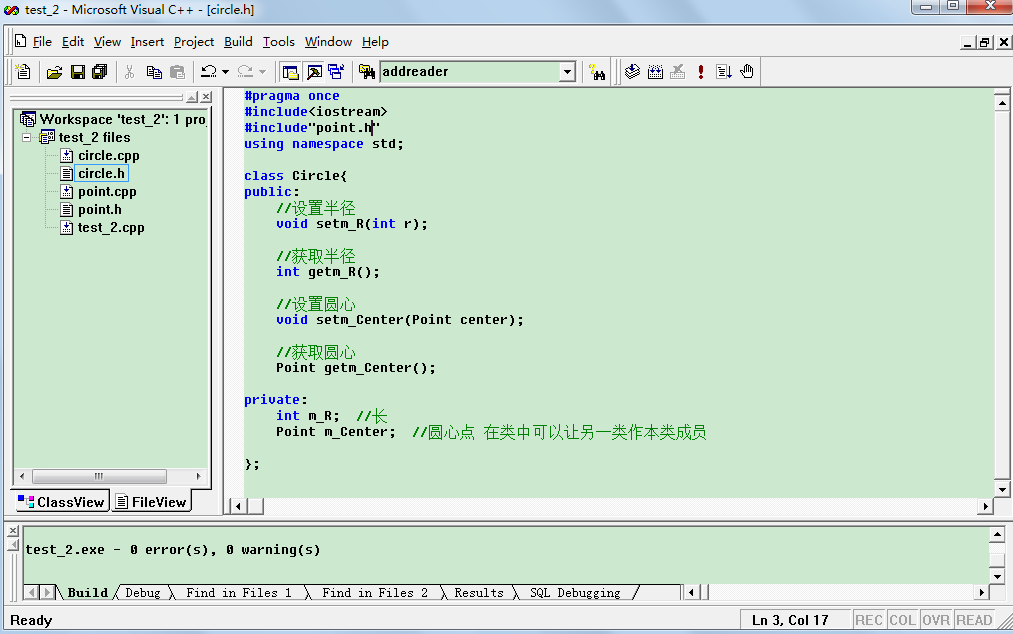Select Workspace 'test_2' root node
The image size is (1013, 634).
114,120
